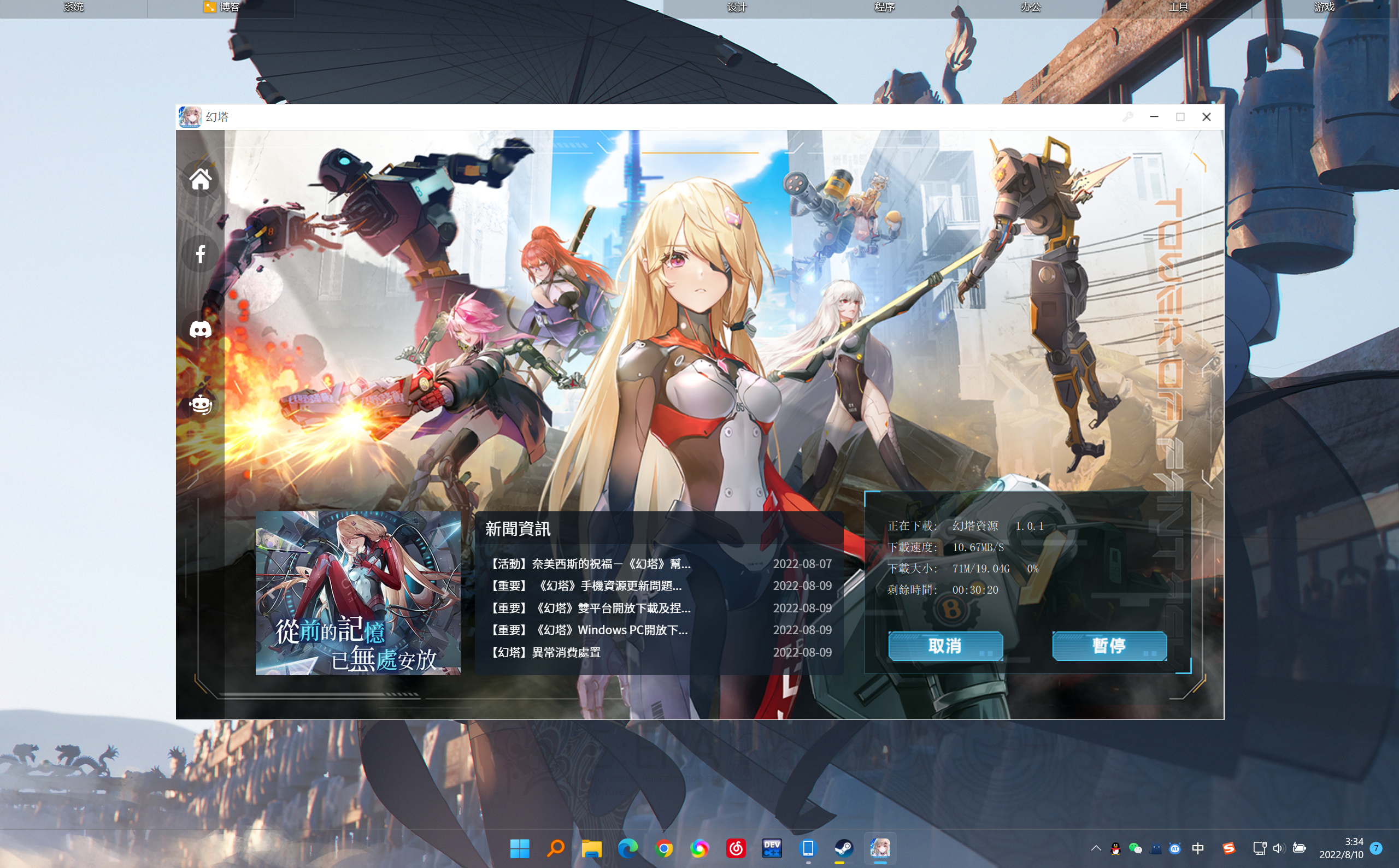
Task: Click download size 71M/19.04G
Action: pyautogui.click(x=980, y=568)
